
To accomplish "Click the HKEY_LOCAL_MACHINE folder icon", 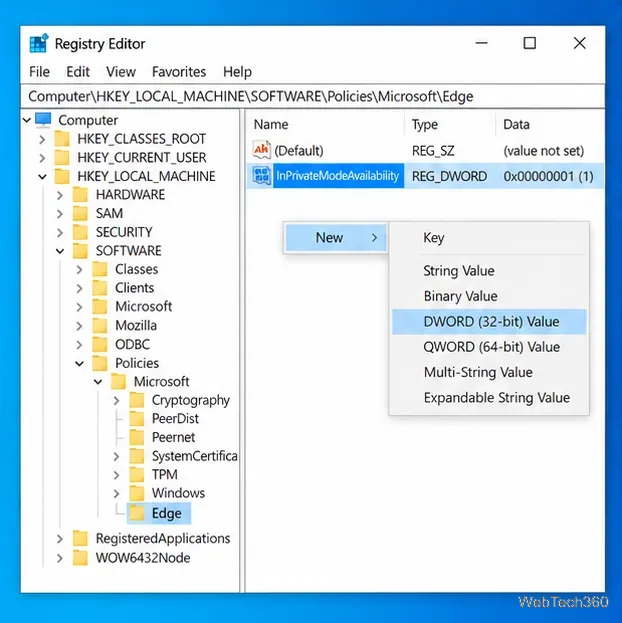I will (x=62, y=176).
